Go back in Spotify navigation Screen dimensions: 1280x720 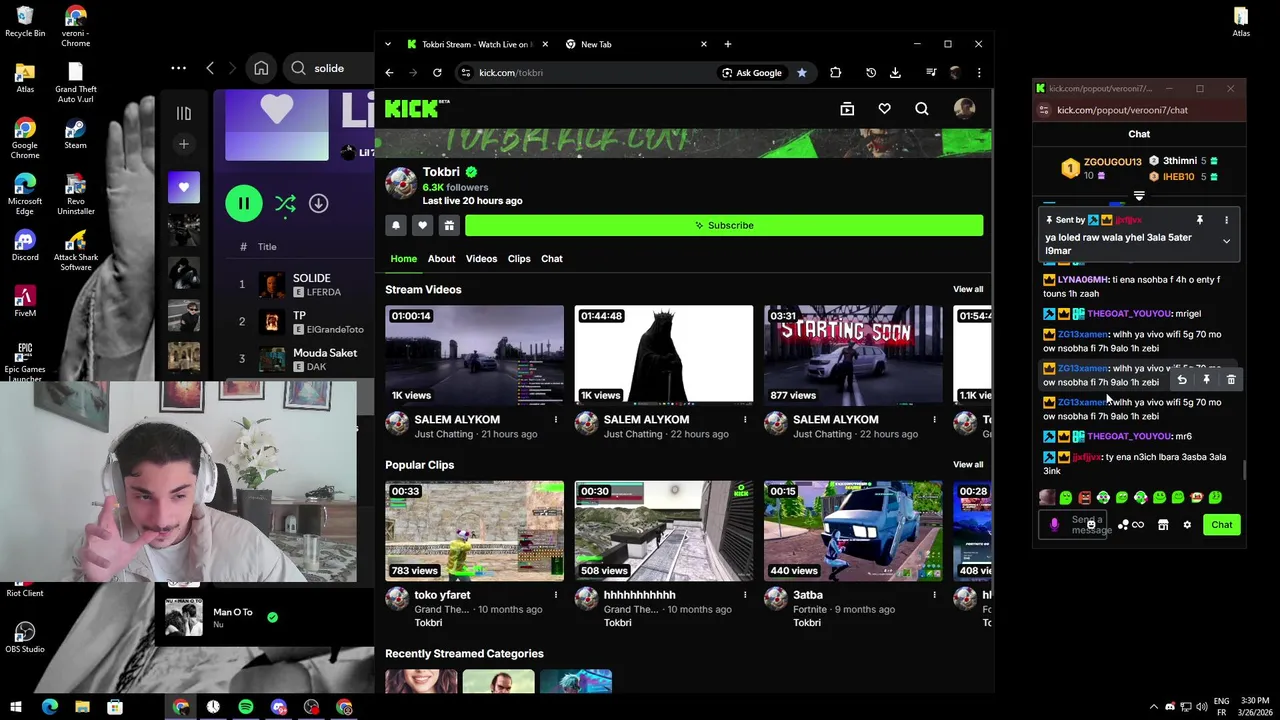pyautogui.click(x=210, y=68)
